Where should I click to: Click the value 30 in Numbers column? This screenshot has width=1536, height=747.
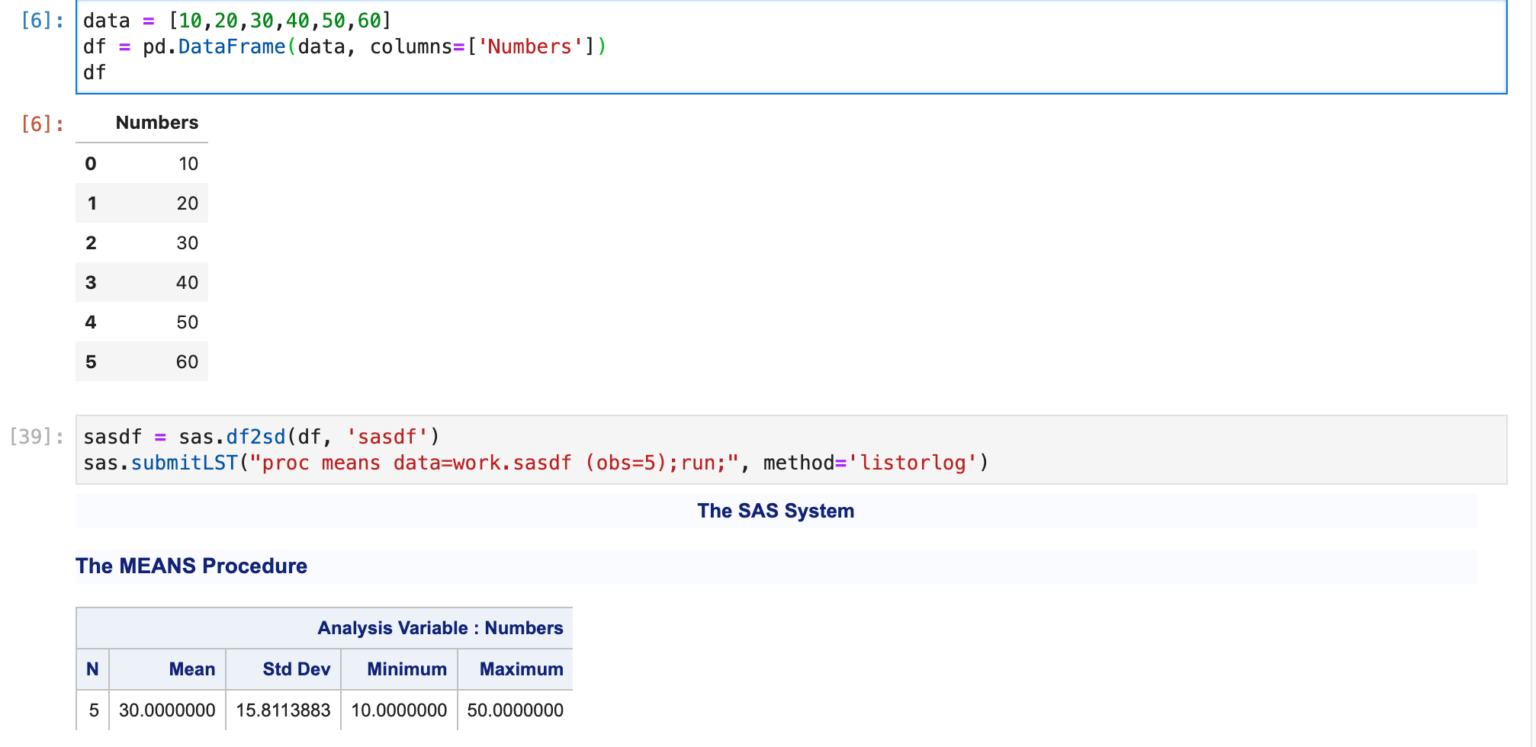(x=187, y=243)
